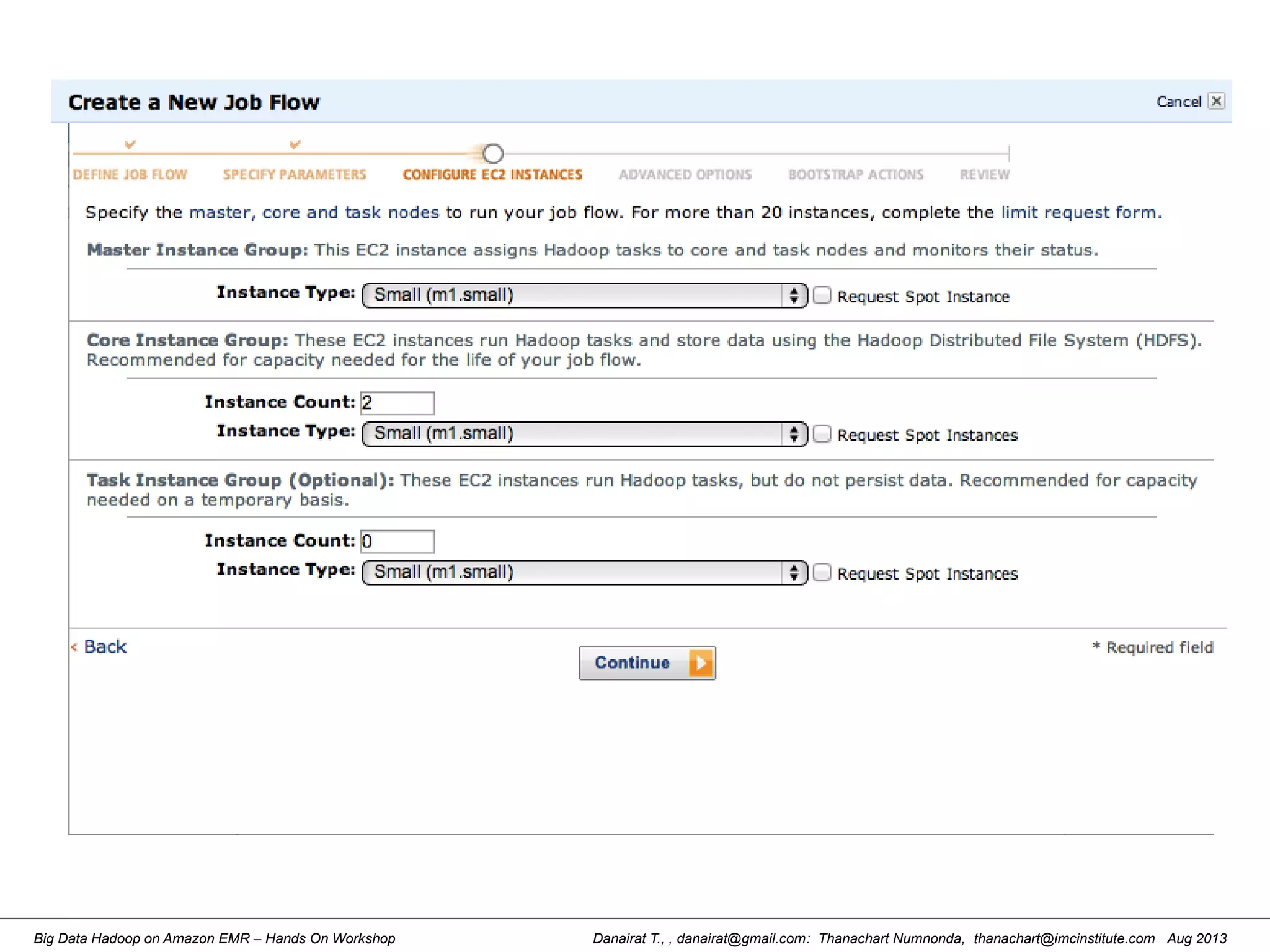Screen dimensions: 1270x952
Task: Close the dialog with the X icon
Action: 1217,101
